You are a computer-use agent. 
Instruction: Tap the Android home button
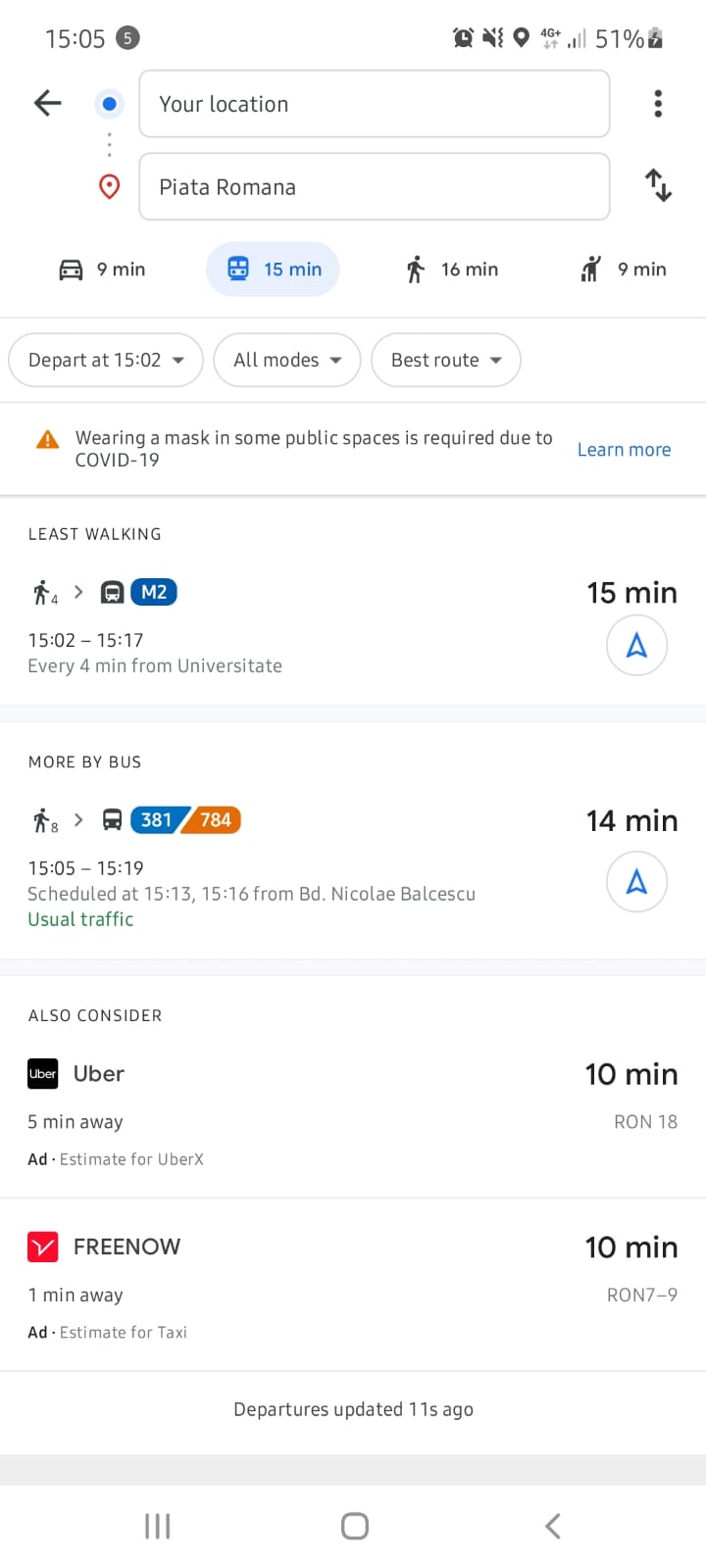click(x=354, y=1526)
